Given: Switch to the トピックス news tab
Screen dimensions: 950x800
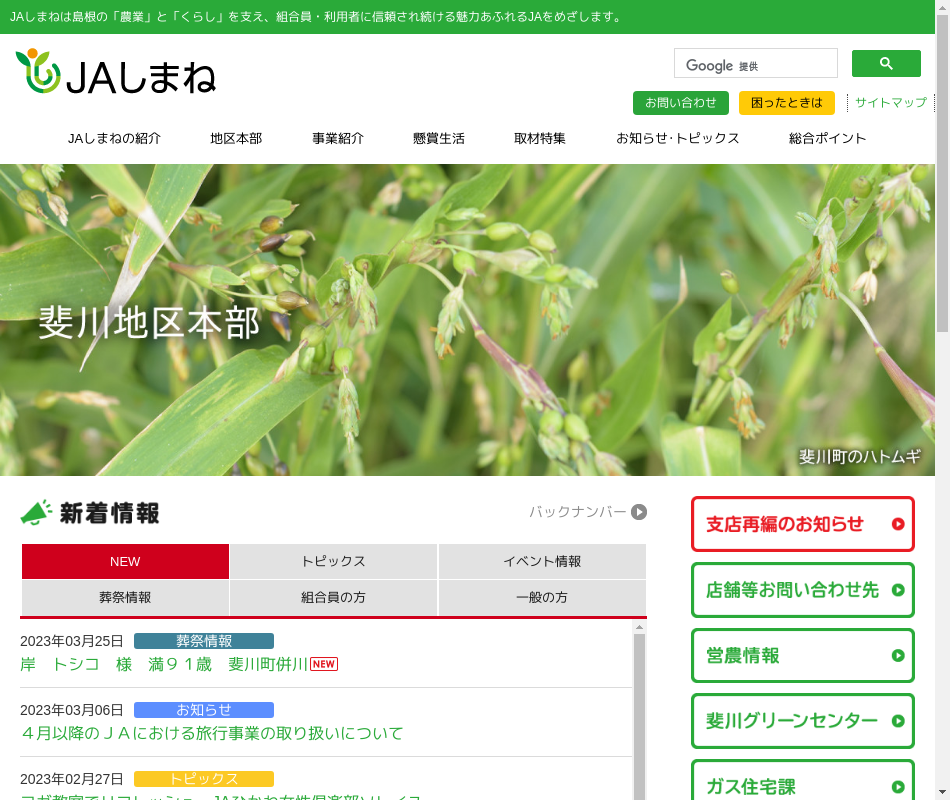Looking at the screenshot, I should [x=333, y=562].
